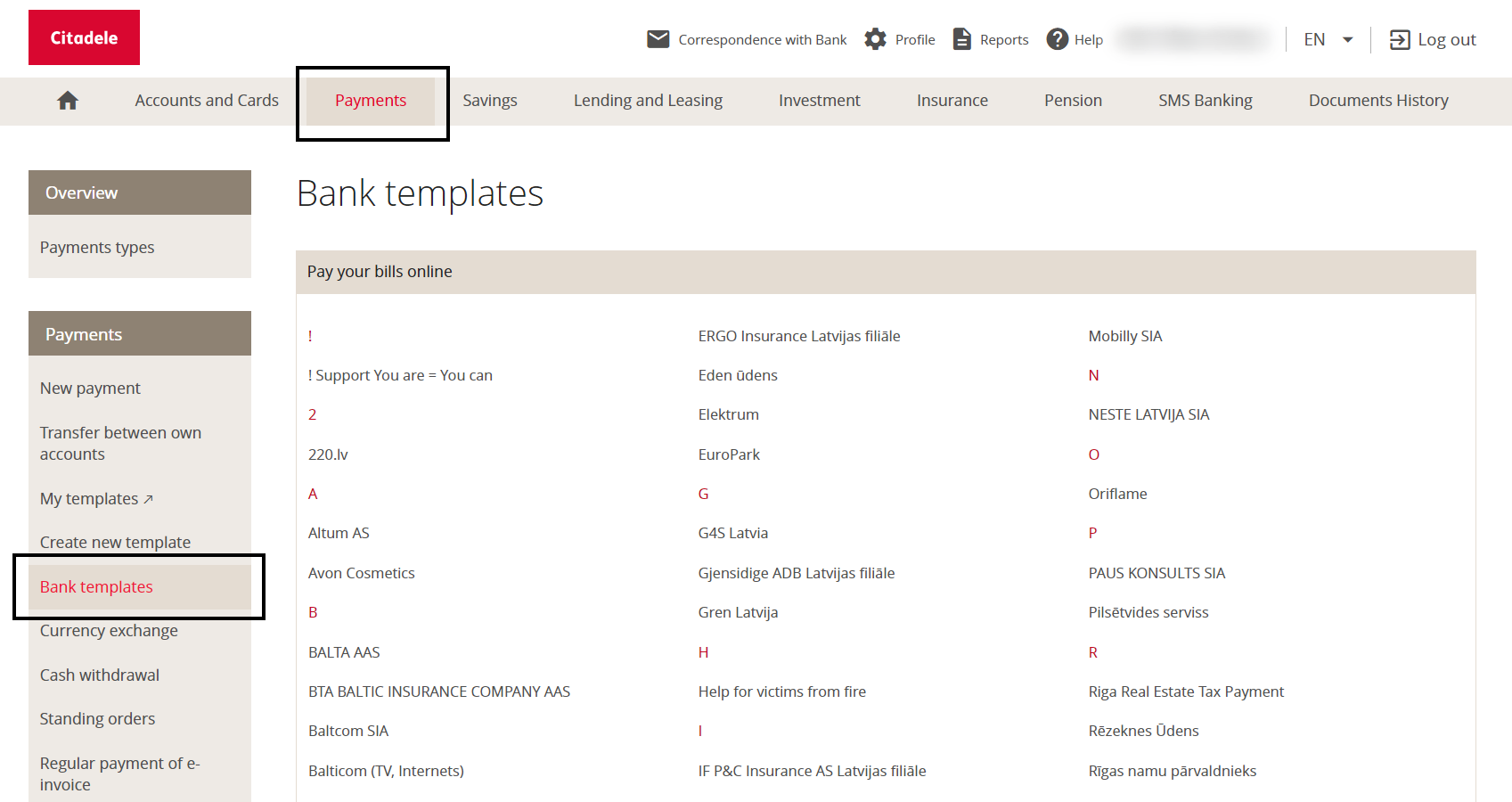Click the red letter G section heading

(x=703, y=494)
